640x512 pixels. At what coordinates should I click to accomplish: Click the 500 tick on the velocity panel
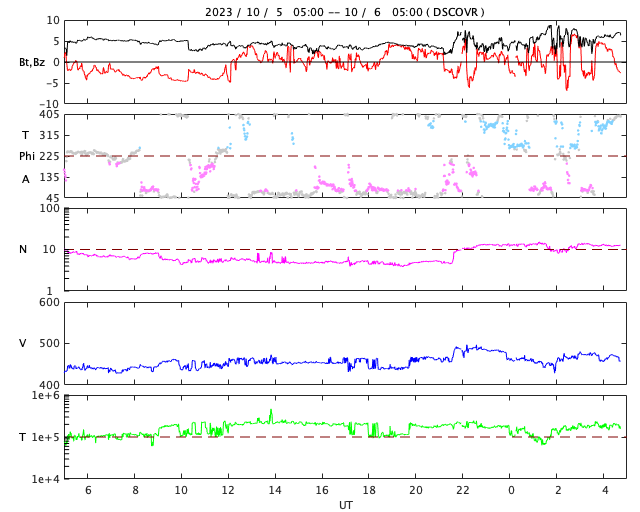tap(49, 343)
